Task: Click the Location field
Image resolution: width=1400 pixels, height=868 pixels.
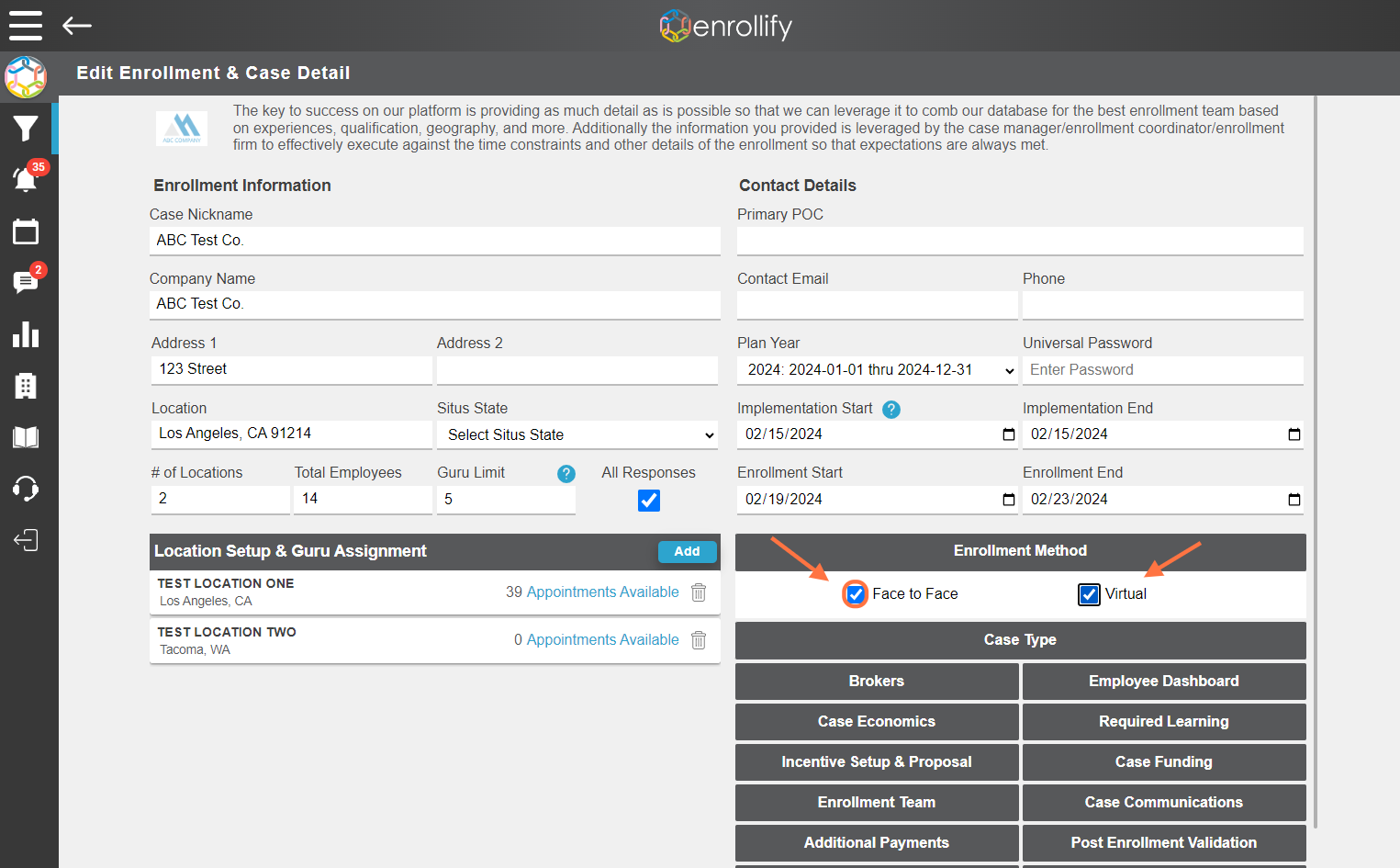Action: pyautogui.click(x=291, y=434)
